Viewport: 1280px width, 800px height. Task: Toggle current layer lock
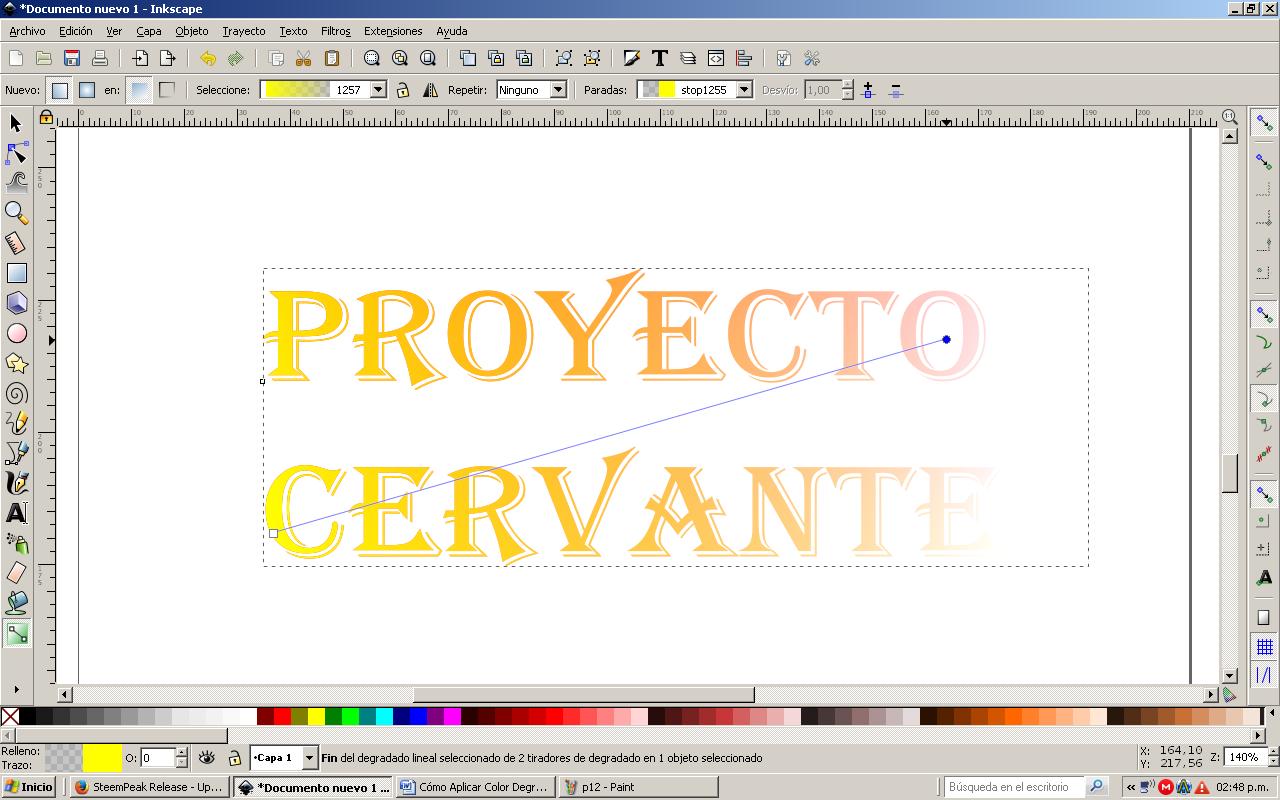234,758
